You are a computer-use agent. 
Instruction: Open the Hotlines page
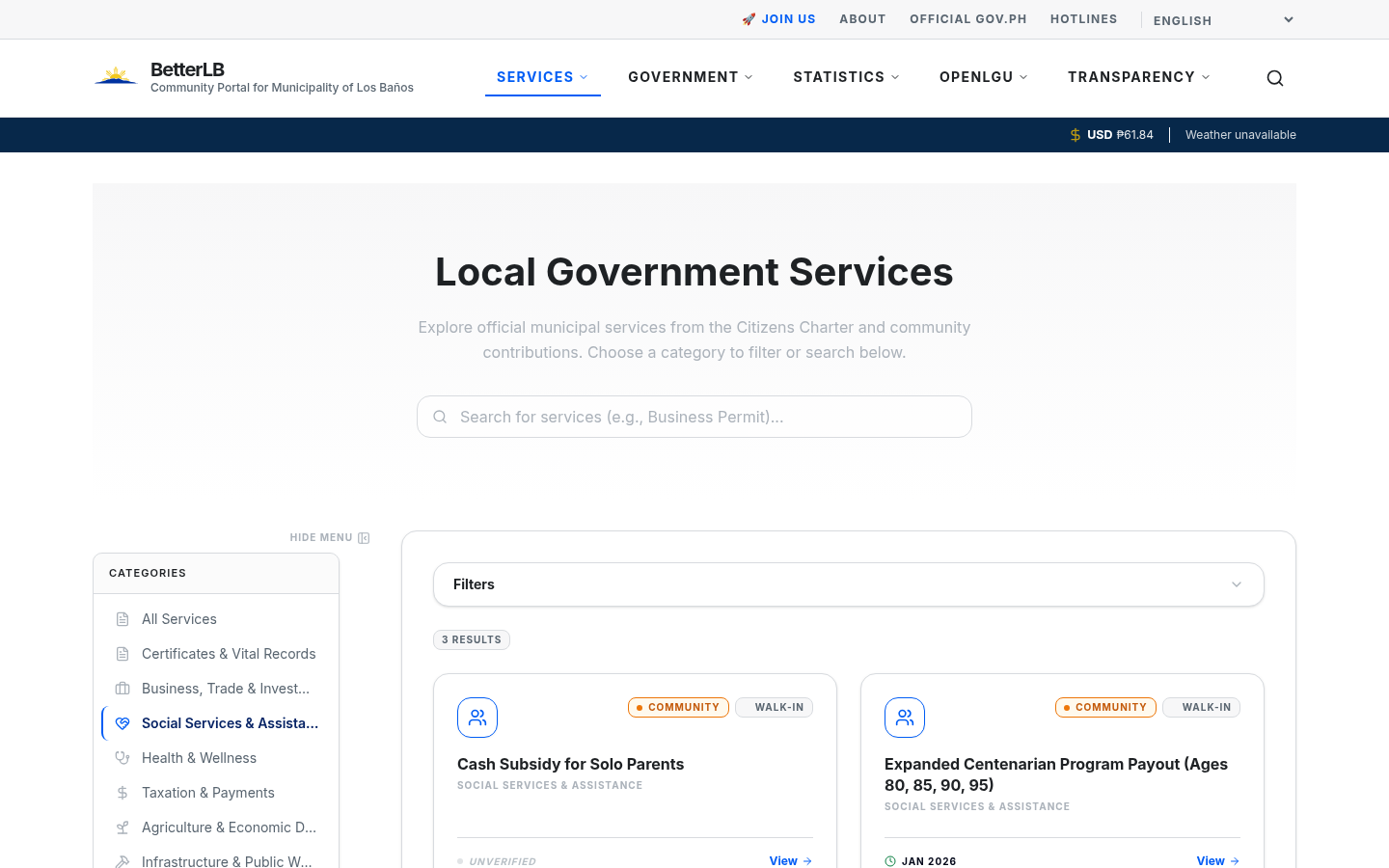click(1084, 19)
